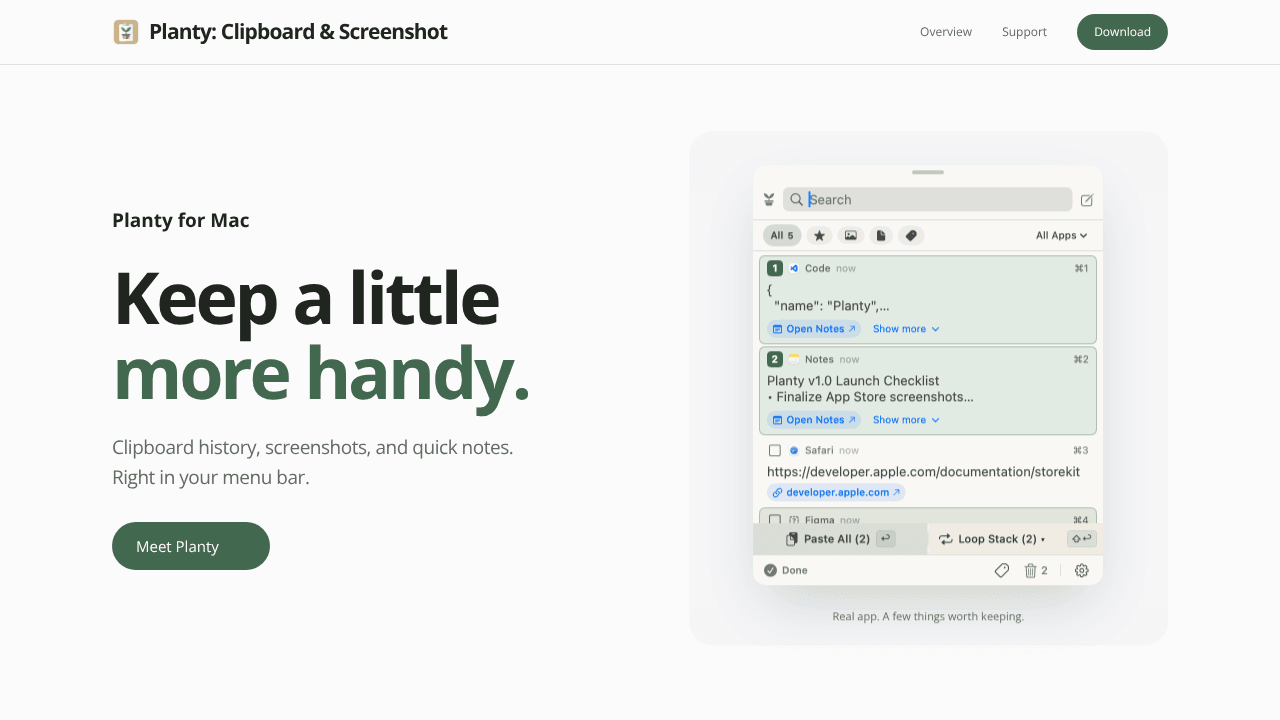
Task: Focus the Search field in Planty
Action: 927,199
